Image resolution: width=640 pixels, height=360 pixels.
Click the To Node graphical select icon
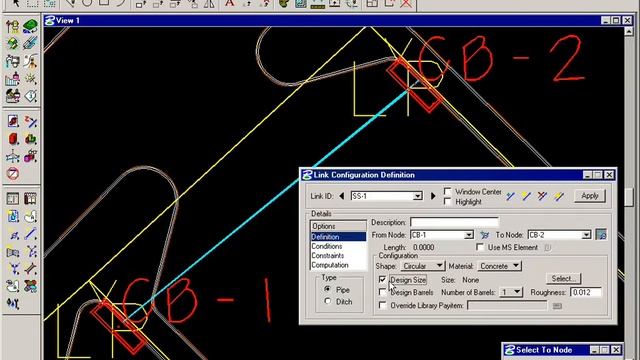601,235
